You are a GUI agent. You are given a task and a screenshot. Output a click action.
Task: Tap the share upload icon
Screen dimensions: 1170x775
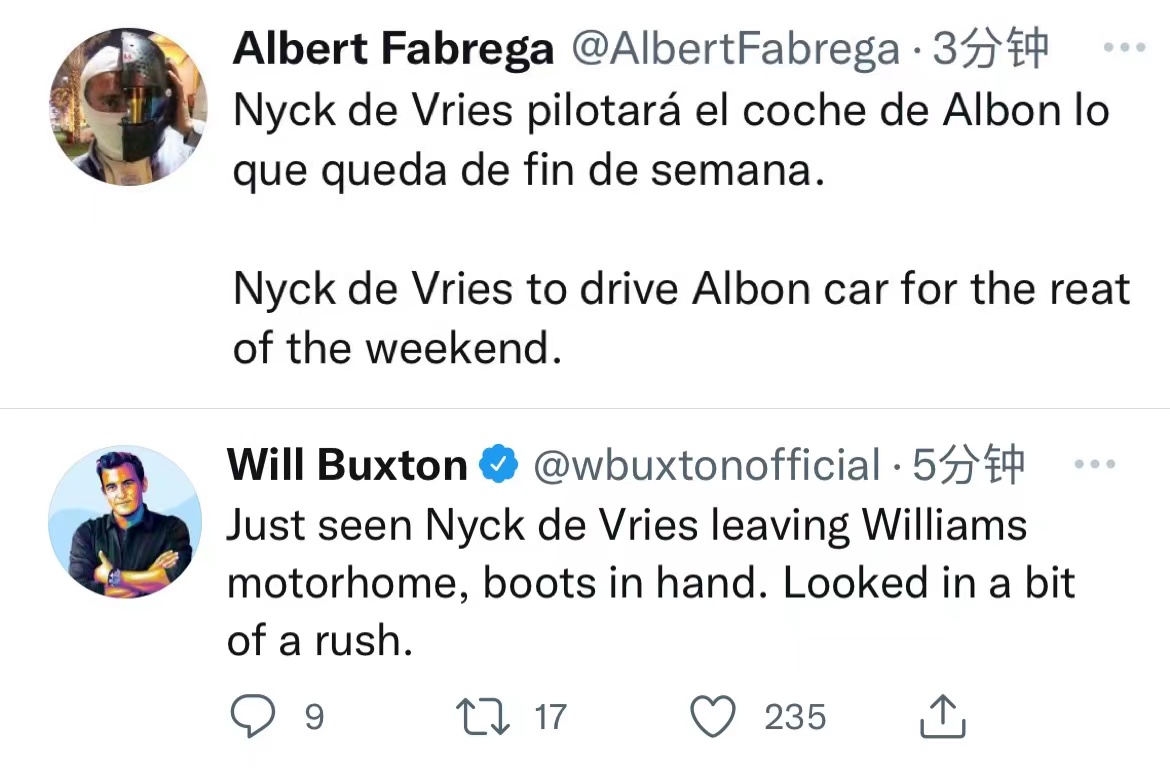point(942,716)
